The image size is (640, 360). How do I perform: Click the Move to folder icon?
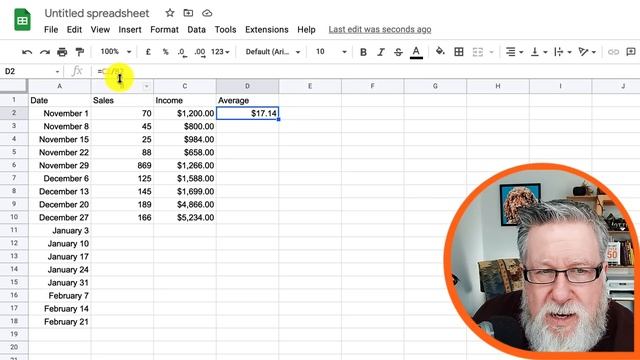pos(188,13)
